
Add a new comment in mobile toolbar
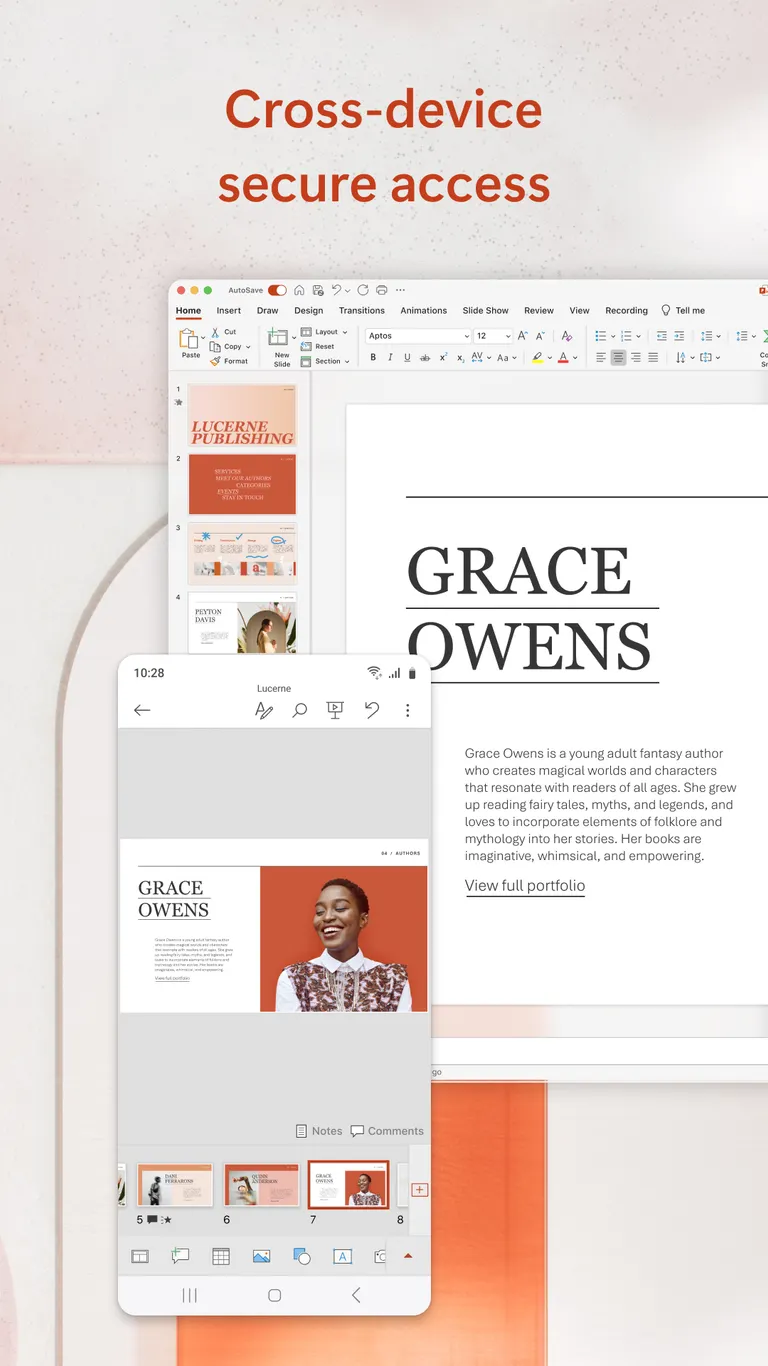180,1257
